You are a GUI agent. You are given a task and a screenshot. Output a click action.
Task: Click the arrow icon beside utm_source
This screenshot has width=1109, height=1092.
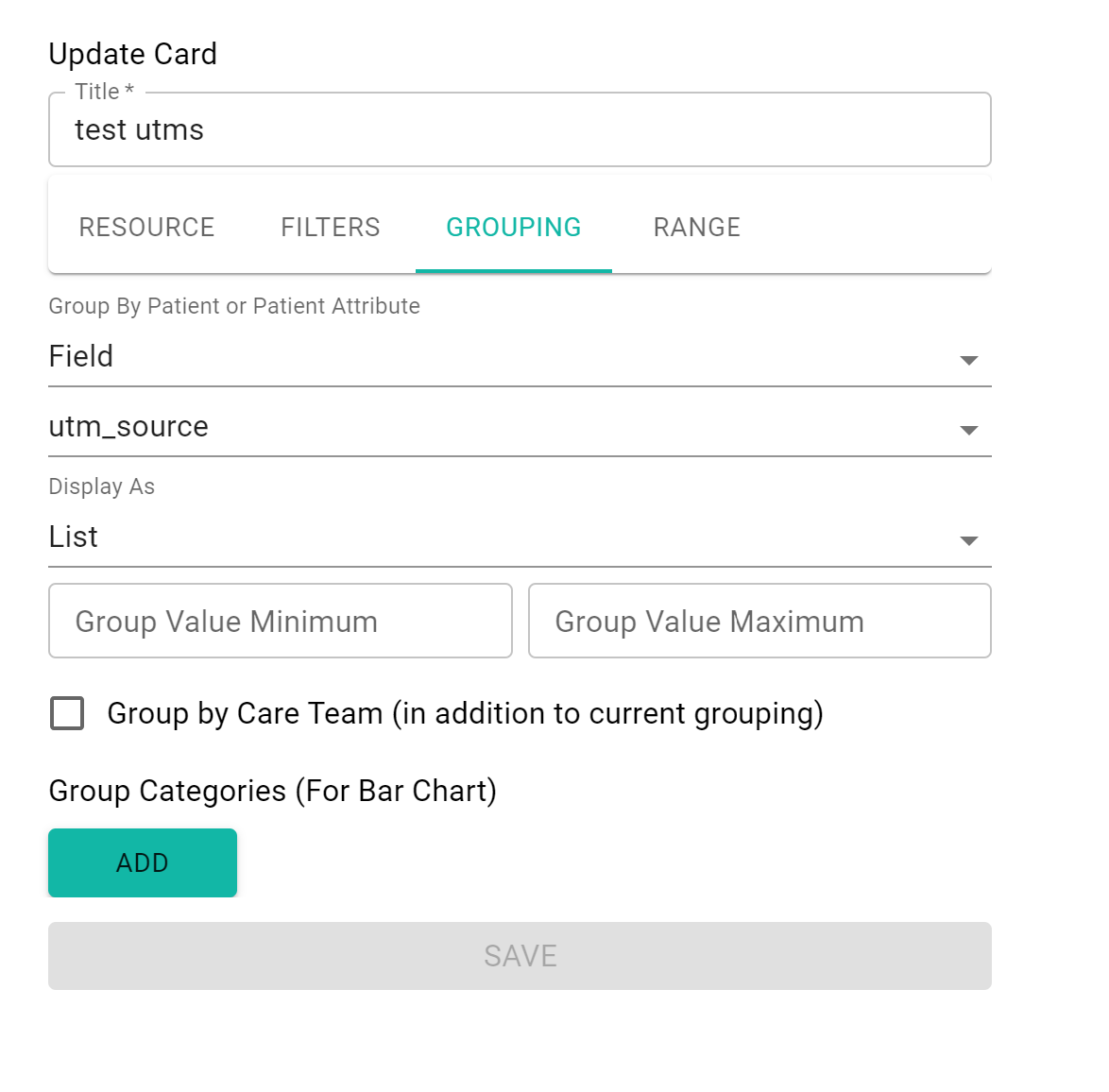(x=968, y=430)
